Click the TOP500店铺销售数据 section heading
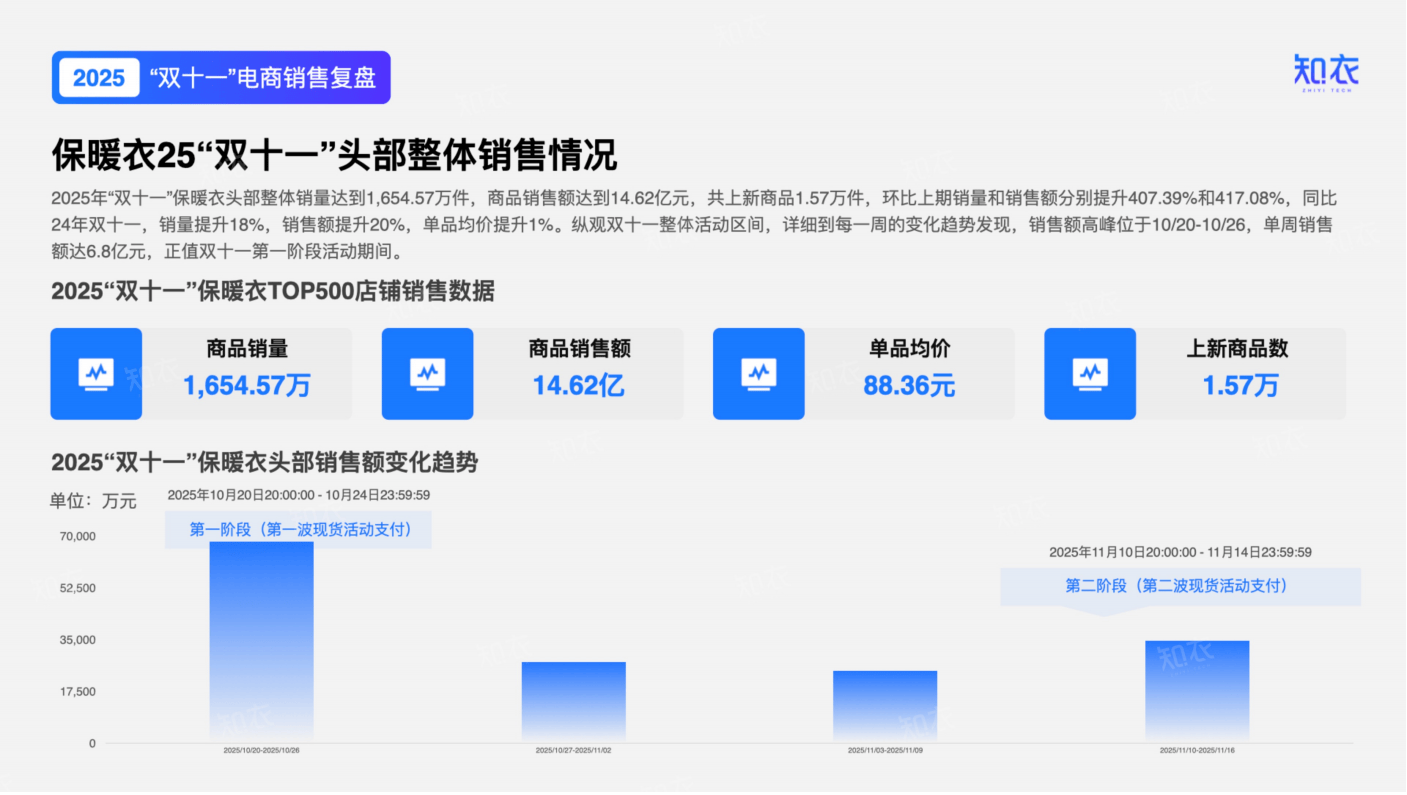Screen dimensions: 1407x795 [x=272, y=292]
